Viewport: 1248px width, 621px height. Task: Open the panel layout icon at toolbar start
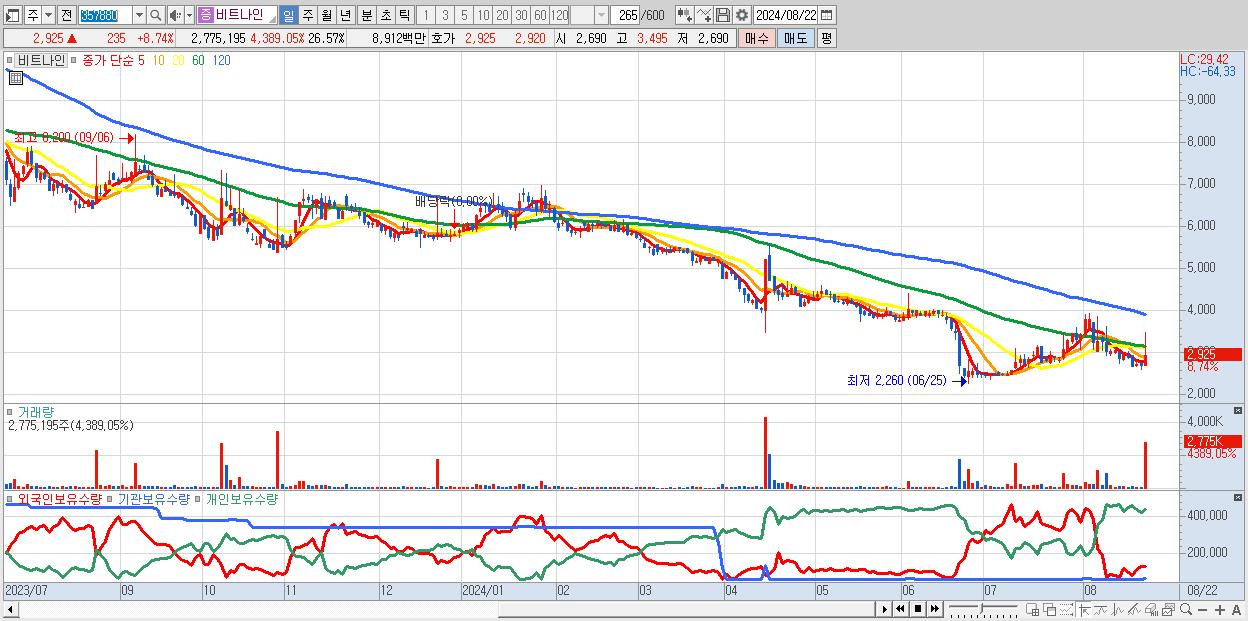click(13, 15)
